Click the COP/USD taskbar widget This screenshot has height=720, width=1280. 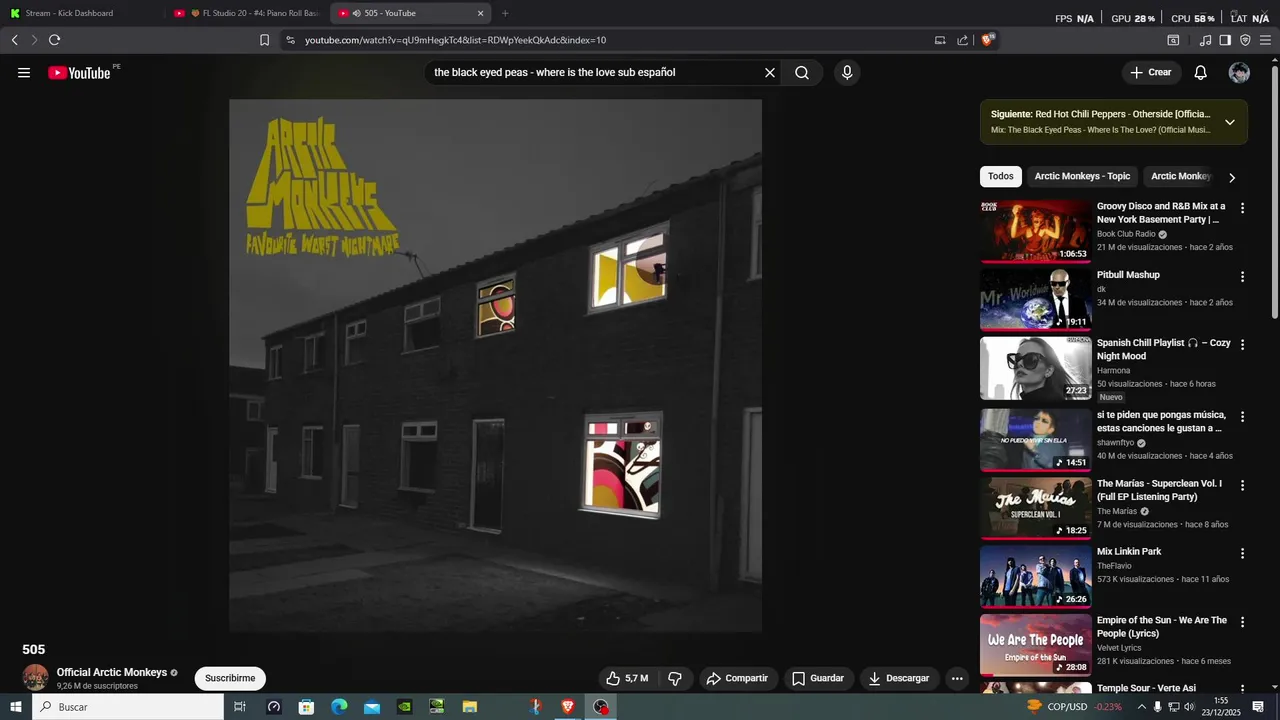(1074, 707)
